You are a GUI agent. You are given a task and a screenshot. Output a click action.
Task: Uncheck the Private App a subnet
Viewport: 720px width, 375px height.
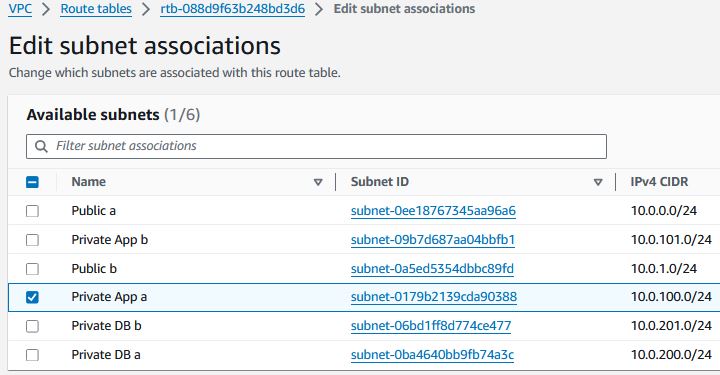[x=32, y=297]
